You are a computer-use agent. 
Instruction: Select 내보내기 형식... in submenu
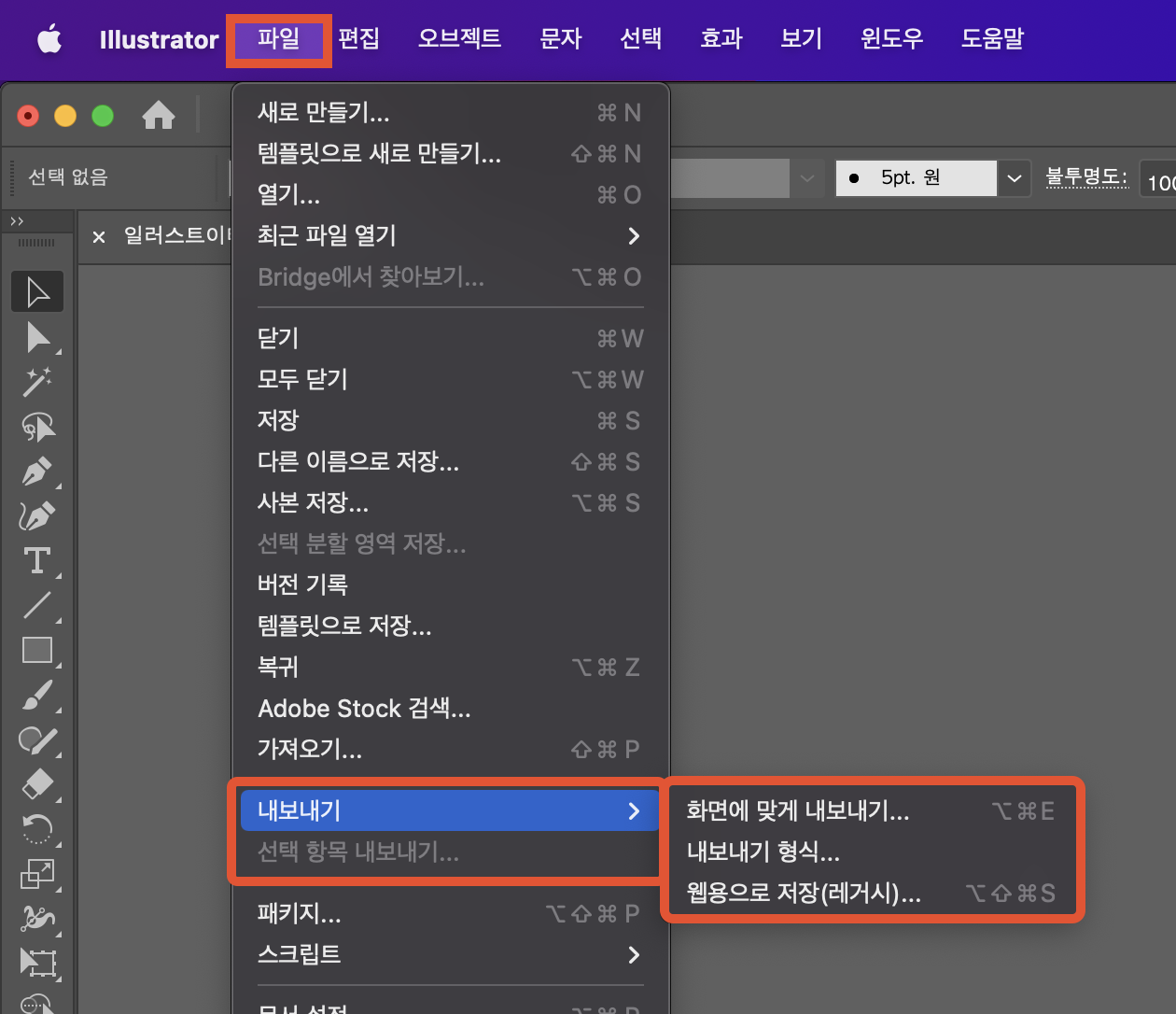pos(872,852)
